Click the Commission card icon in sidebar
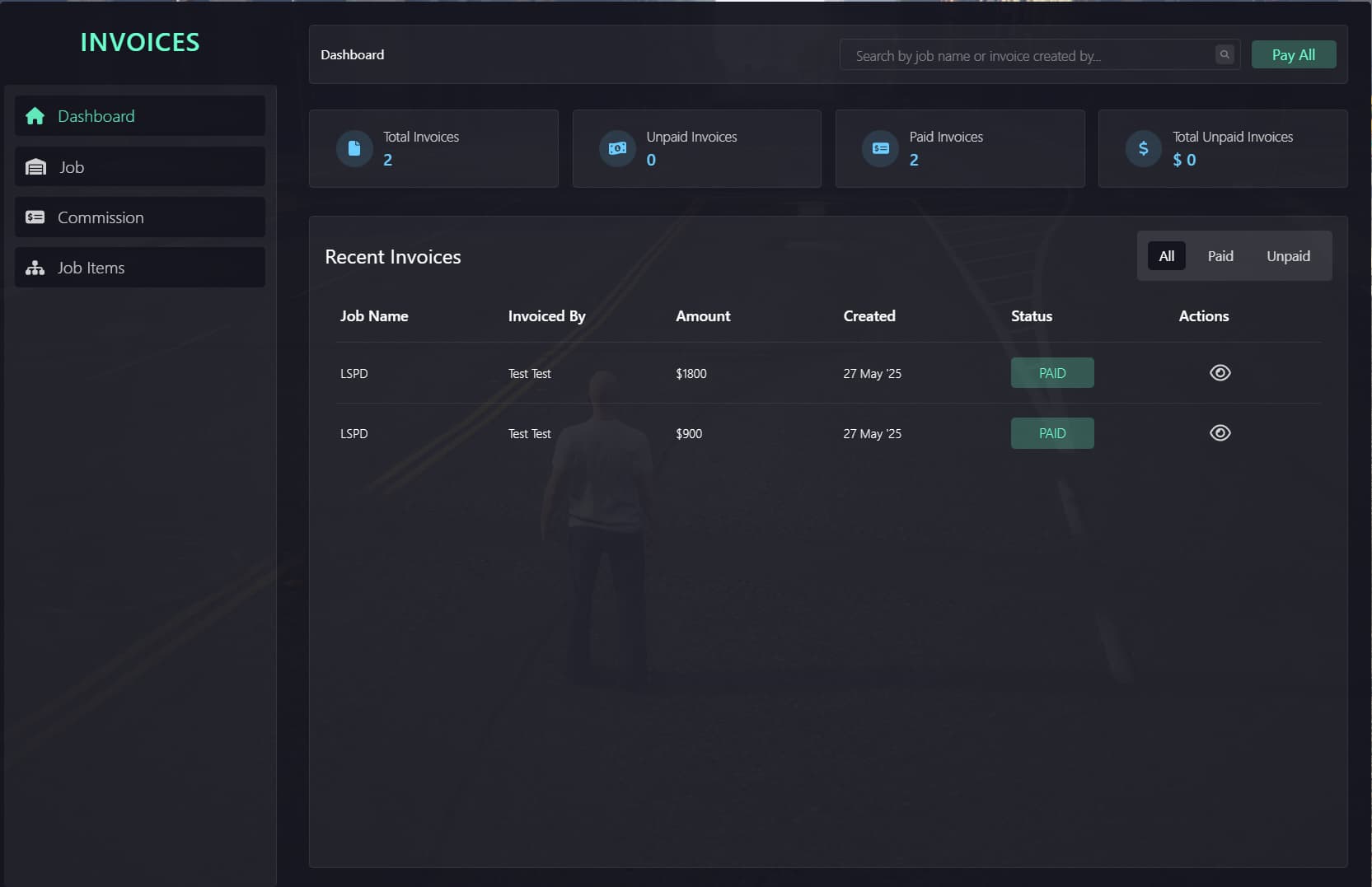 tap(35, 217)
